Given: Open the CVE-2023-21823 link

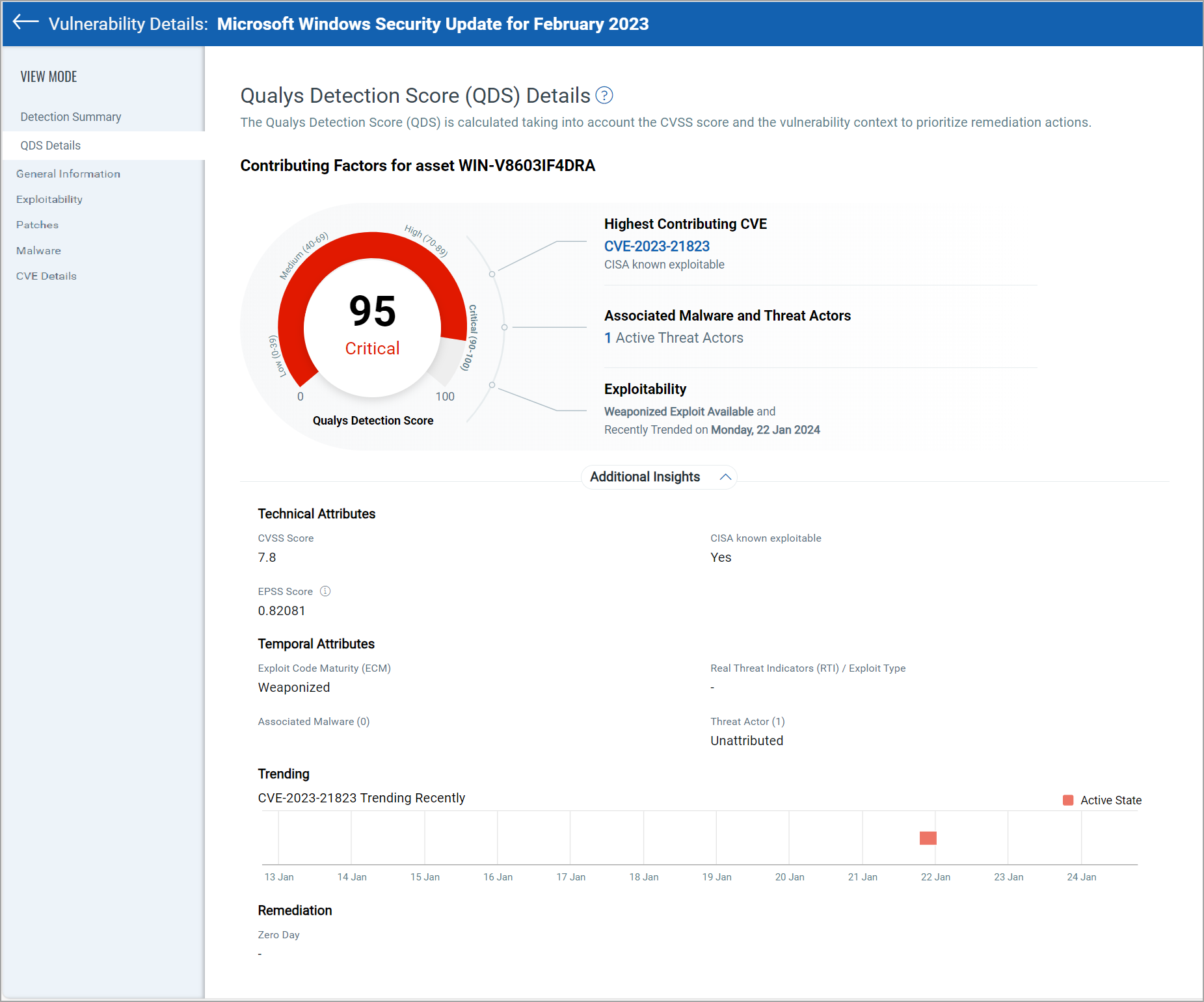Looking at the screenshot, I should pos(657,246).
